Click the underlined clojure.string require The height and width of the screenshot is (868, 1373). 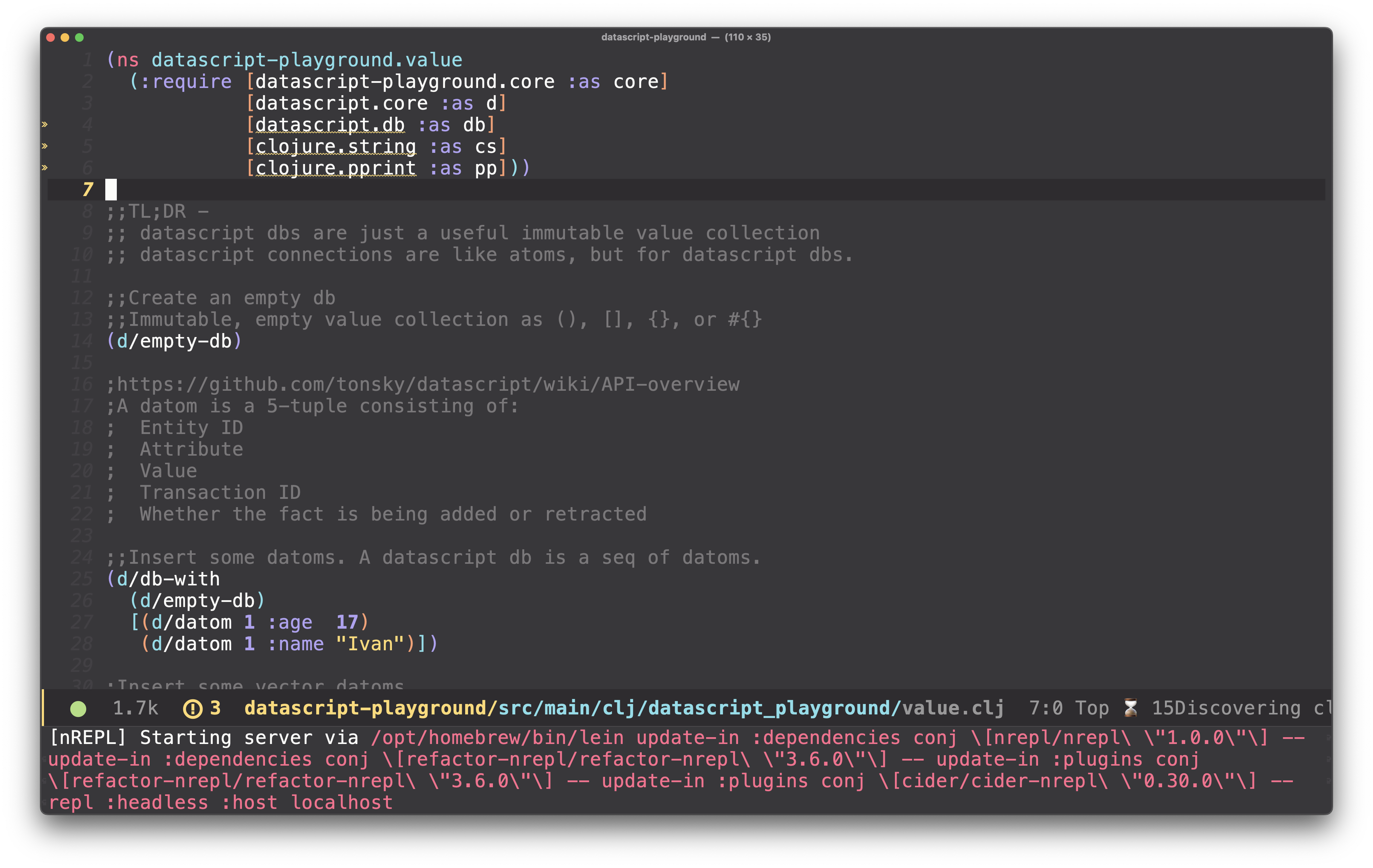pyautogui.click(x=335, y=146)
